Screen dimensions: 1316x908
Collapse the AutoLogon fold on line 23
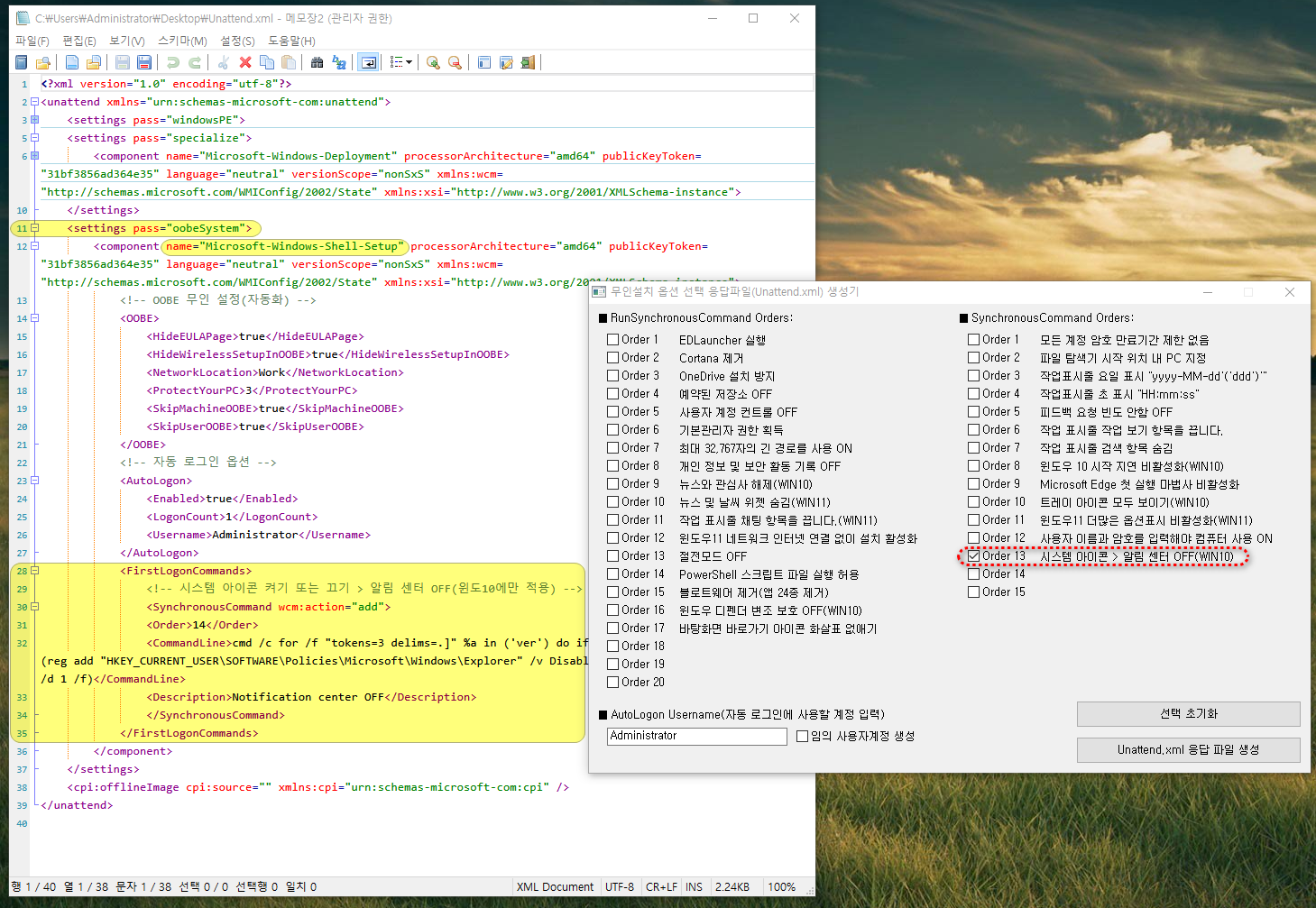35,481
